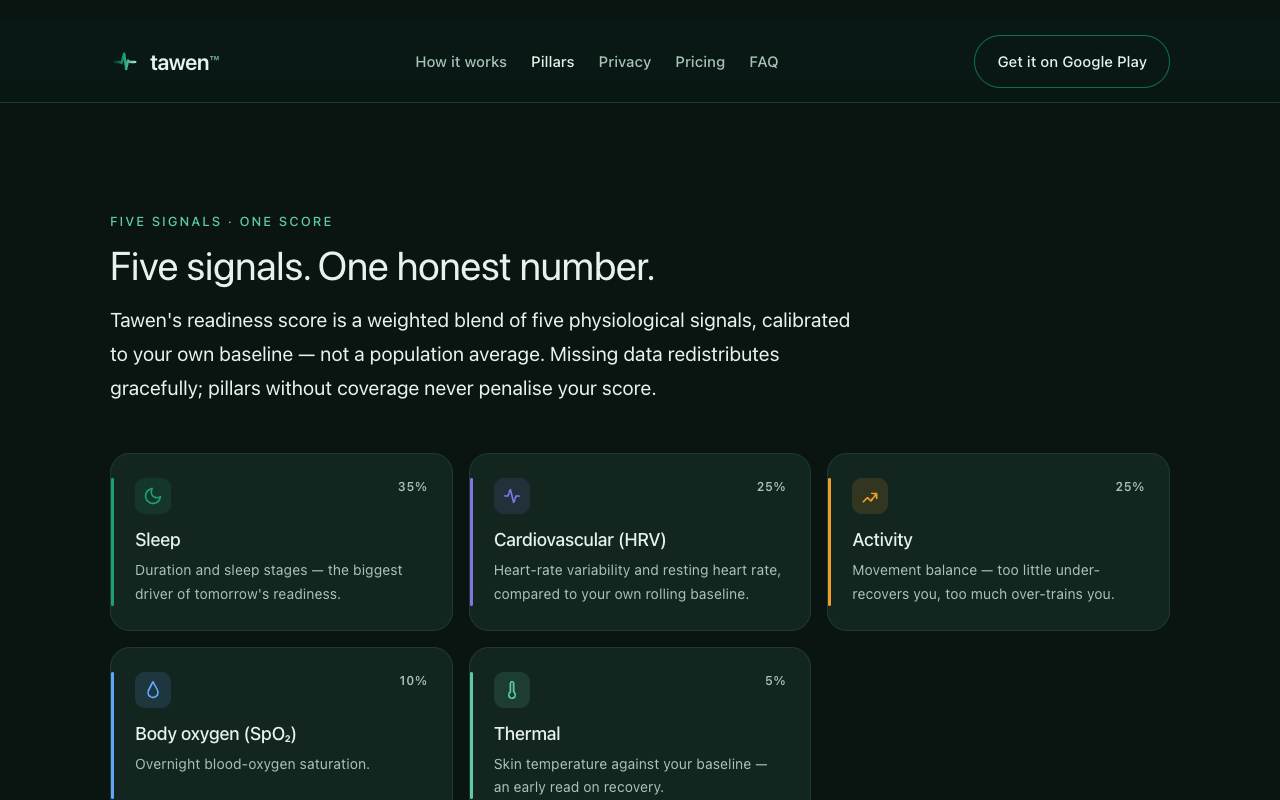The image size is (1280, 800).
Task: Click the Activity trending arrow icon
Action: tap(870, 496)
